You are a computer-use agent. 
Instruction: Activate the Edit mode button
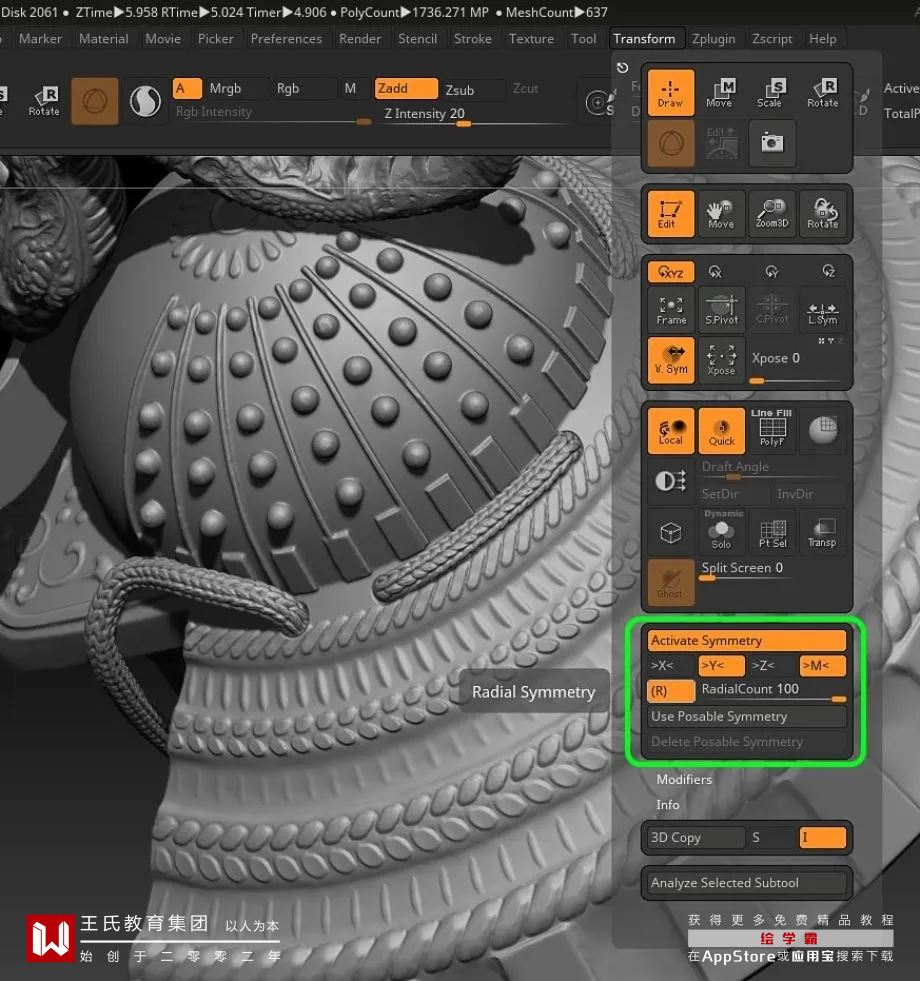coord(670,214)
